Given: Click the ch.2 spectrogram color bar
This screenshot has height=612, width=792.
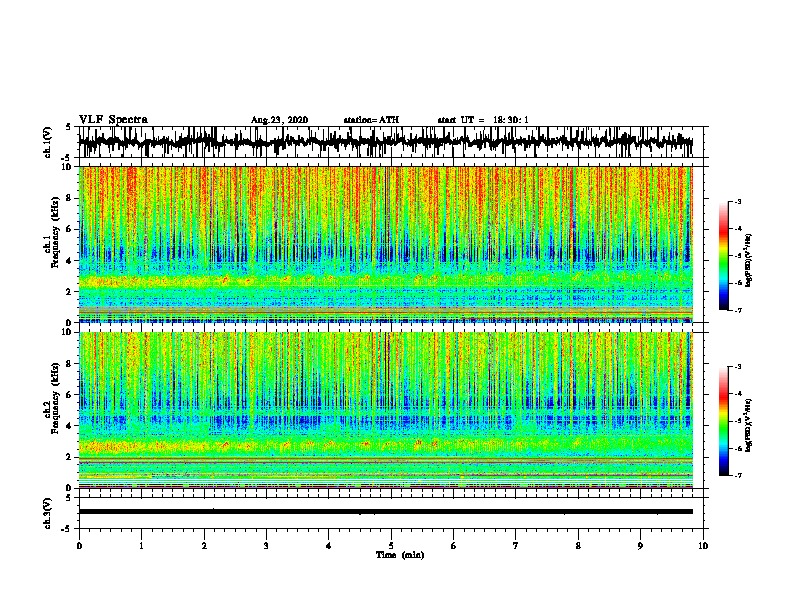Looking at the screenshot, I should 724,421.
